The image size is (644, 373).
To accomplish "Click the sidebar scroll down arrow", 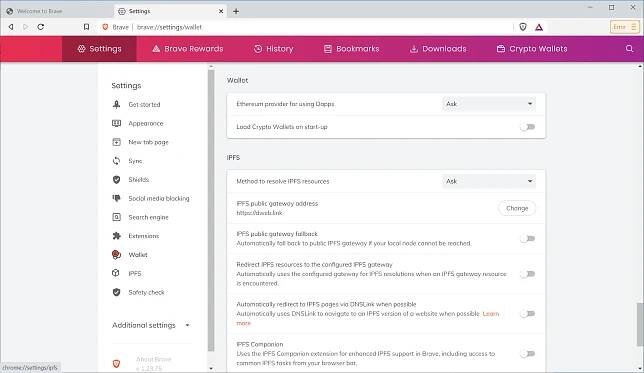I will (211, 368).
